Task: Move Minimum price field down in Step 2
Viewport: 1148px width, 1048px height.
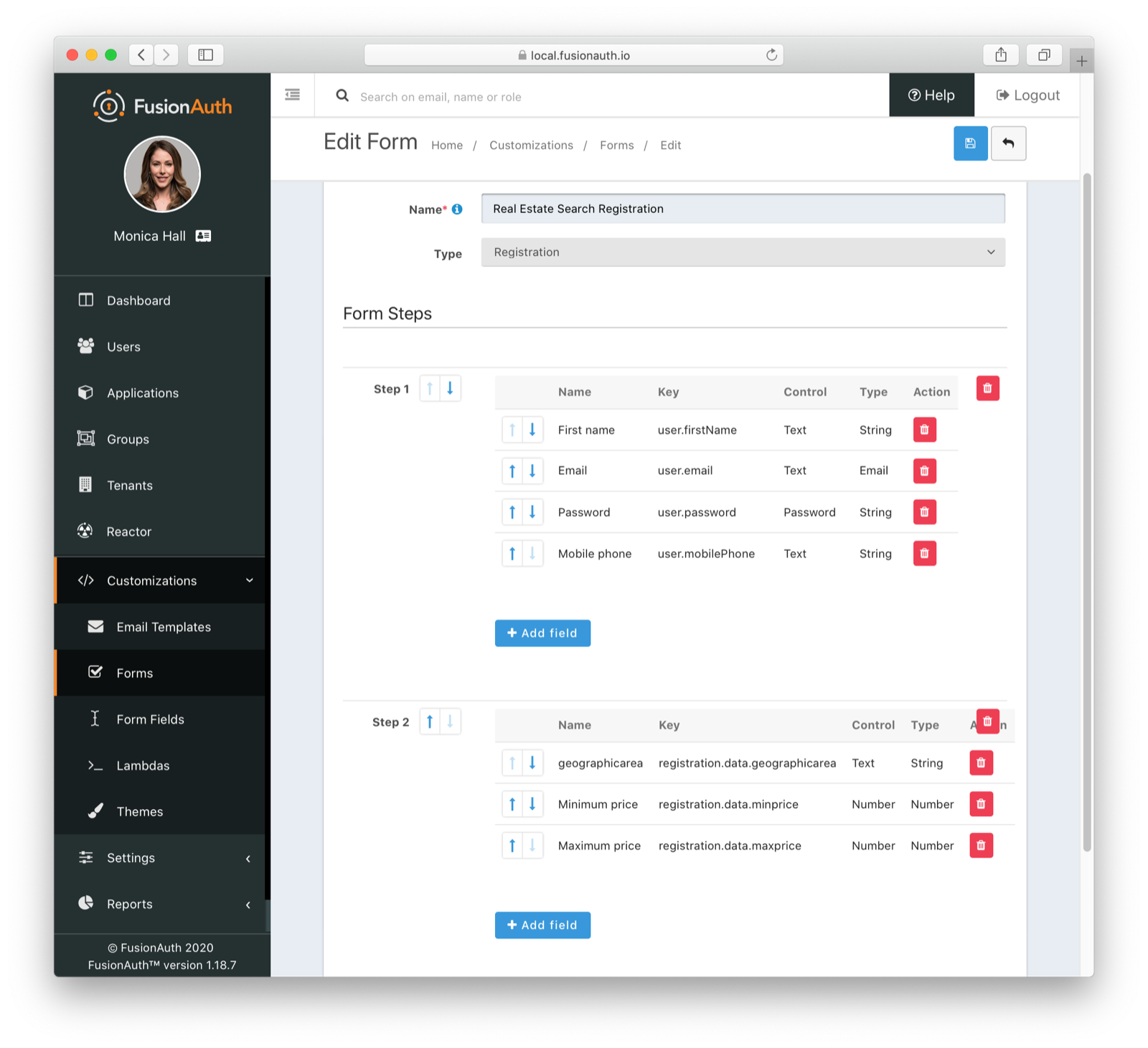Action: click(532, 803)
